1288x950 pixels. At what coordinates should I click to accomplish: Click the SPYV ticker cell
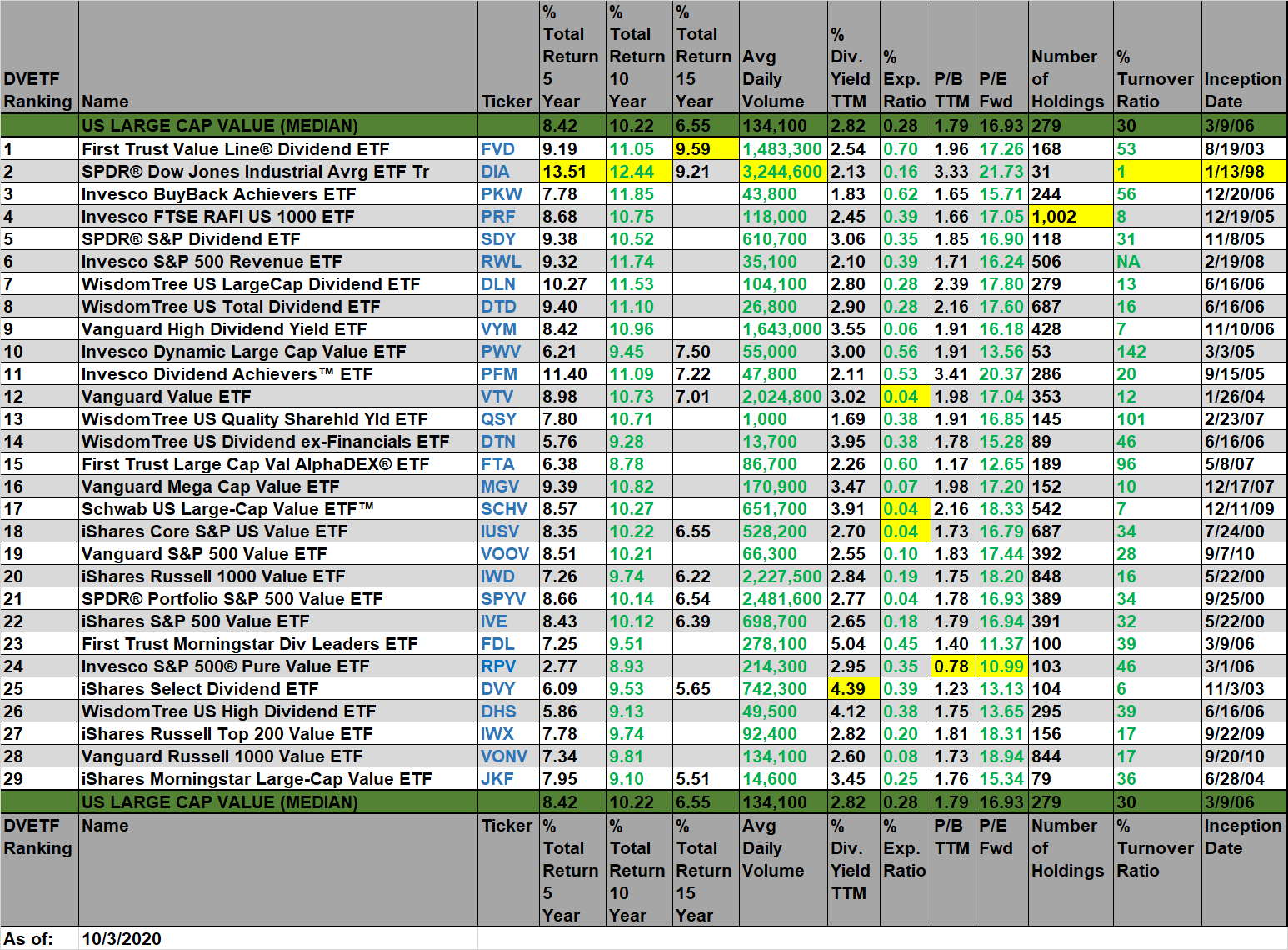(508, 599)
